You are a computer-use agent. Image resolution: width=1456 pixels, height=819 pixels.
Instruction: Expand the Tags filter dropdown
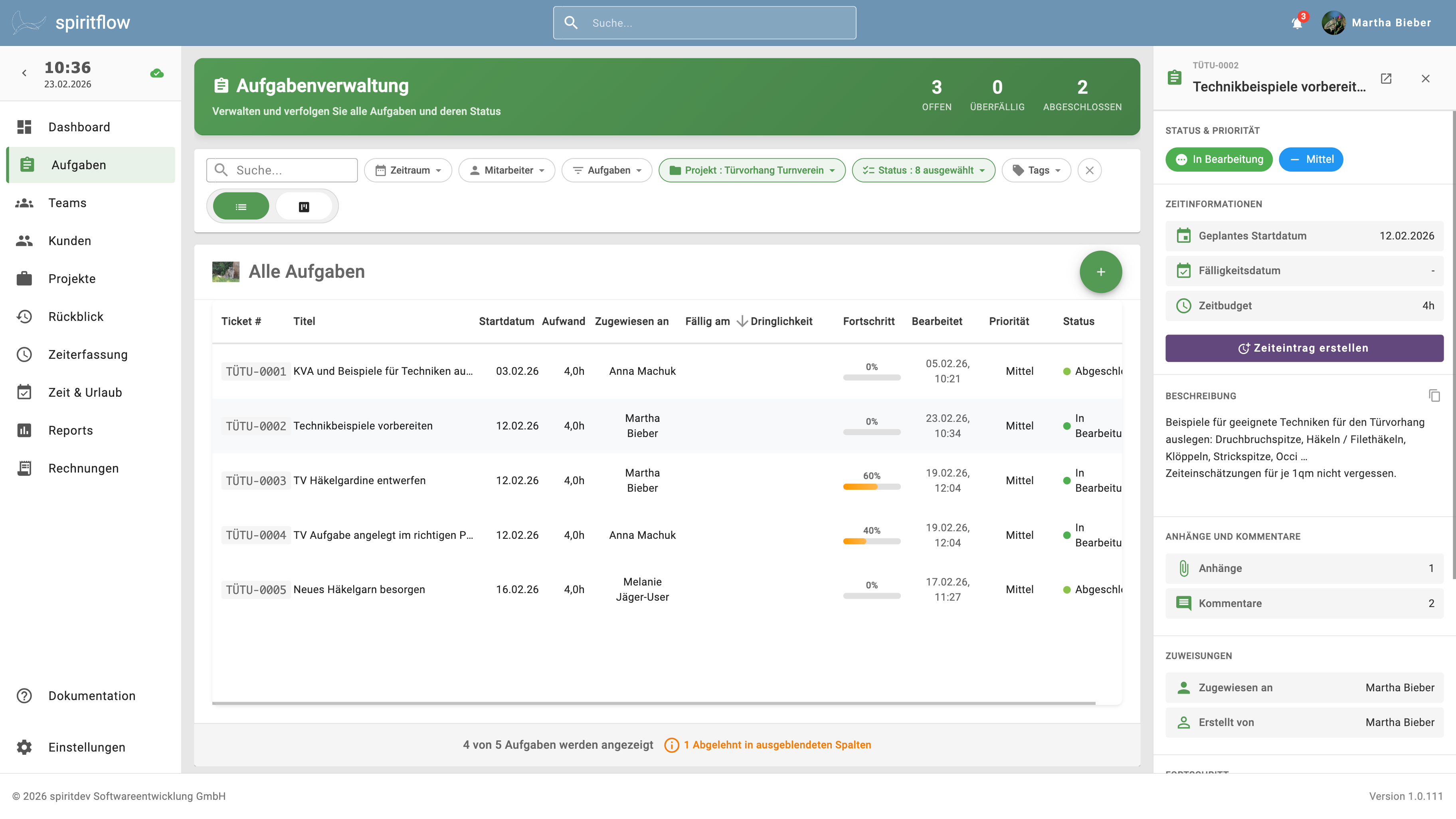tap(1037, 170)
